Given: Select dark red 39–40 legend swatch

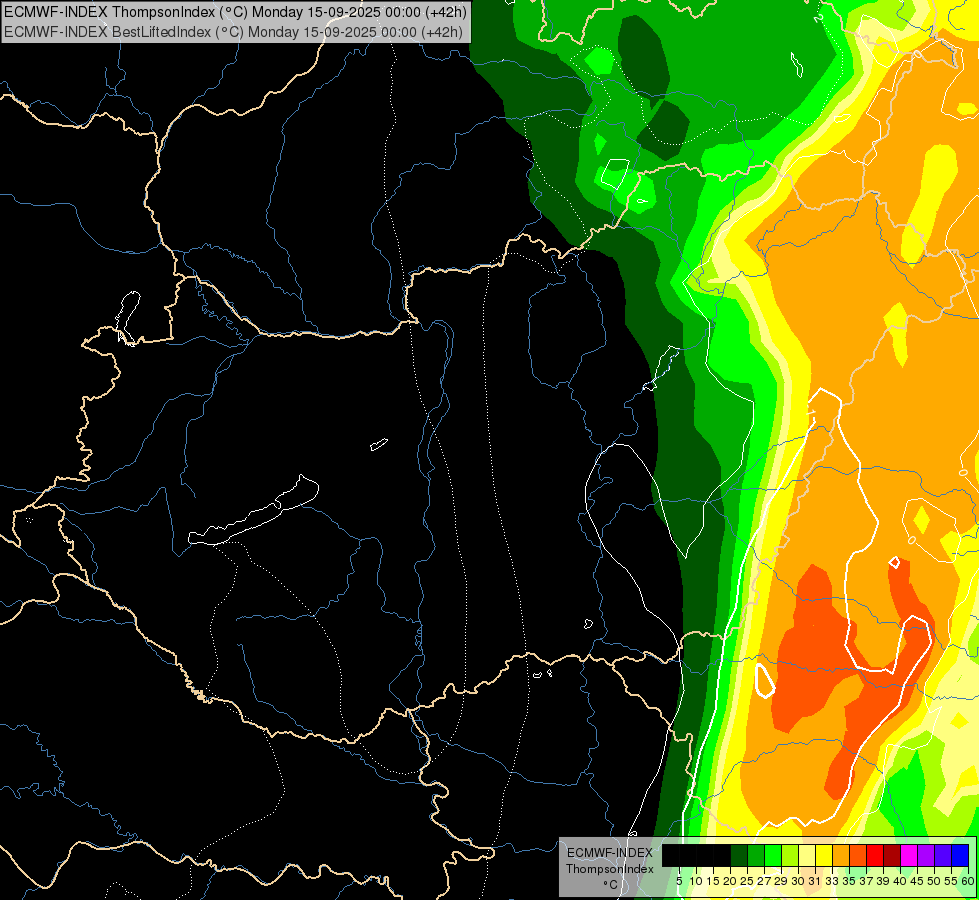Looking at the screenshot, I should click(892, 855).
